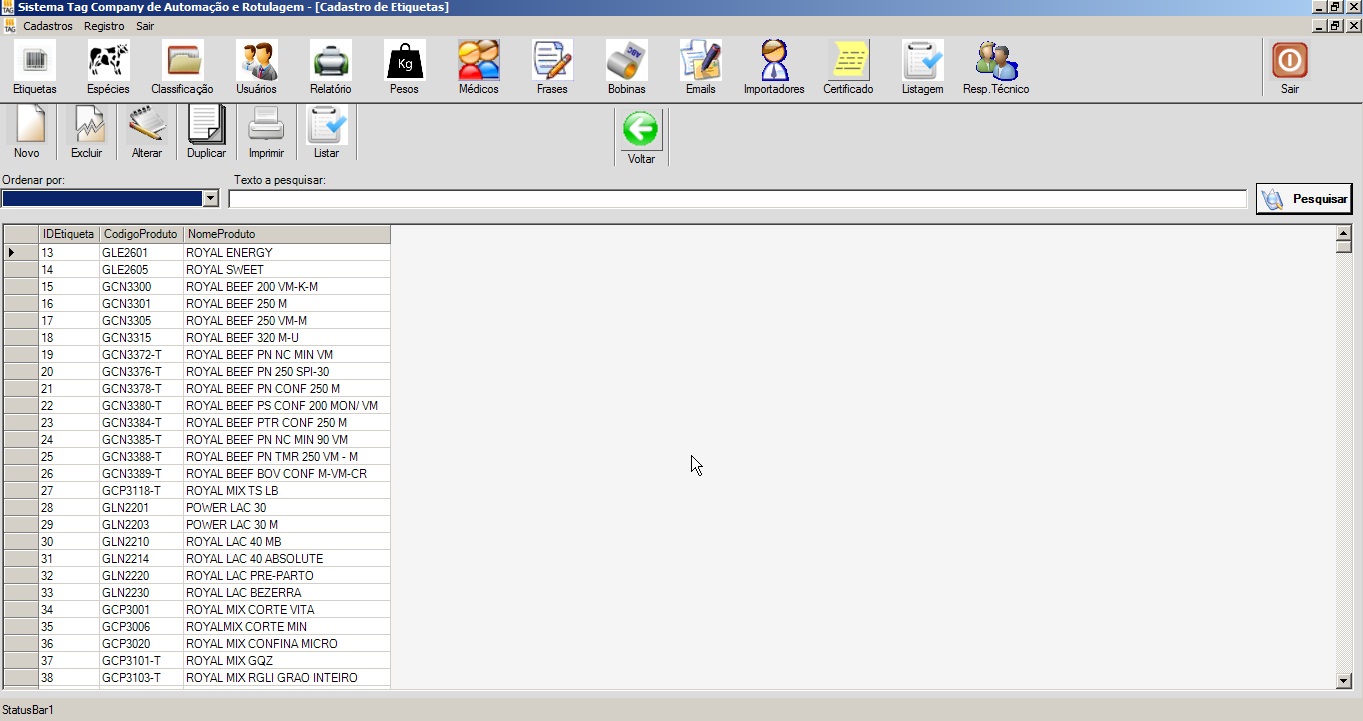Click grid scrollbar up arrow
This screenshot has height=721, width=1363.
tap(1344, 233)
